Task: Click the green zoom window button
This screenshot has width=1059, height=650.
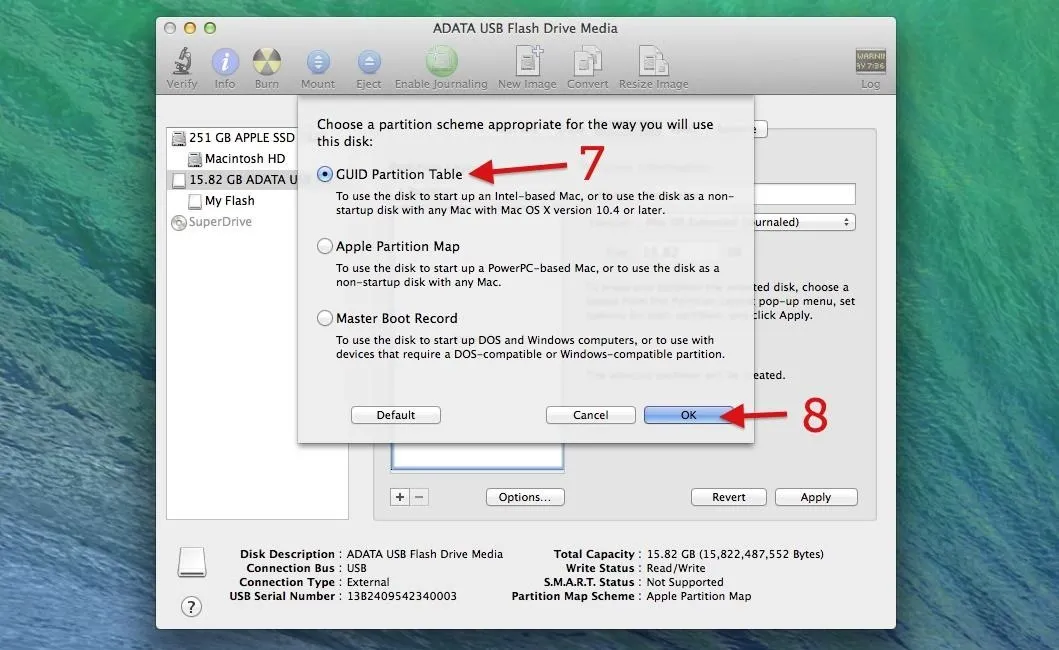Action: 210,28
